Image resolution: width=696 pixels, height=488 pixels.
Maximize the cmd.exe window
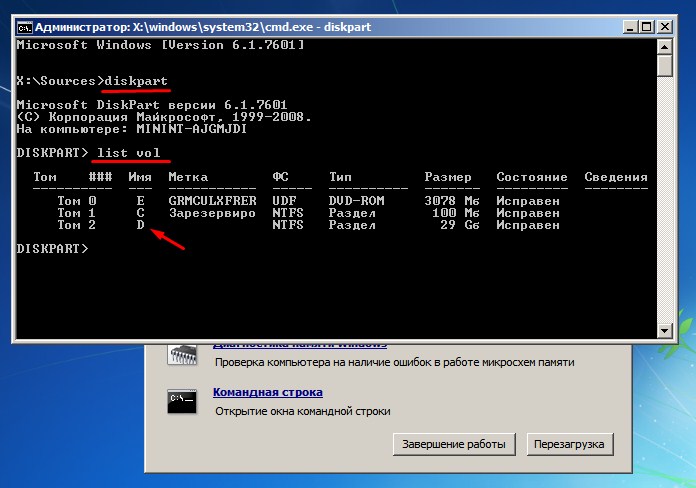(x=647, y=27)
